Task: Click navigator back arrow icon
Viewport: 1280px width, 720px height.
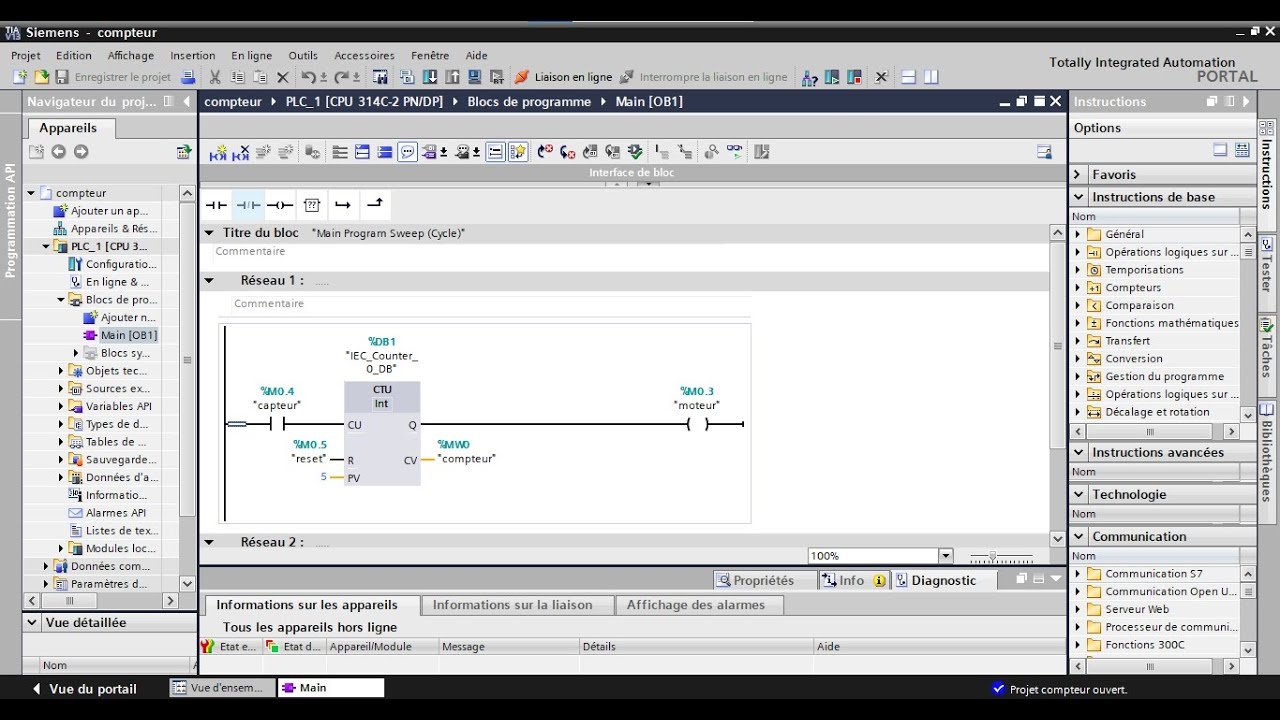Action: pos(59,152)
